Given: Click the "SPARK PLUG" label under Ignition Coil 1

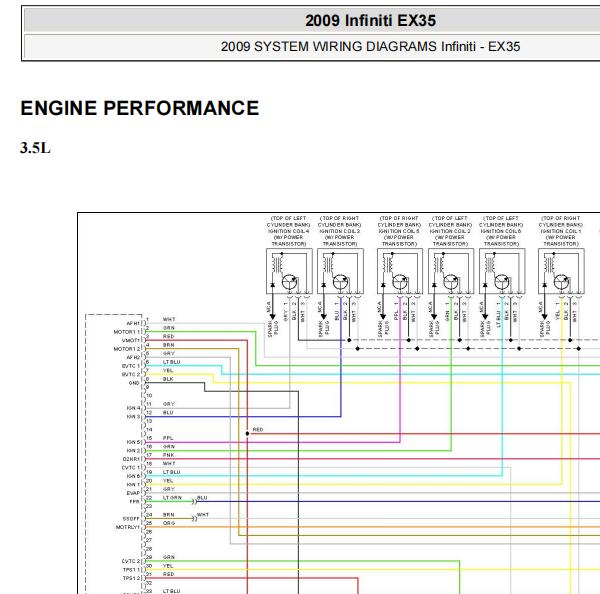Looking at the screenshot, I should point(545,328).
